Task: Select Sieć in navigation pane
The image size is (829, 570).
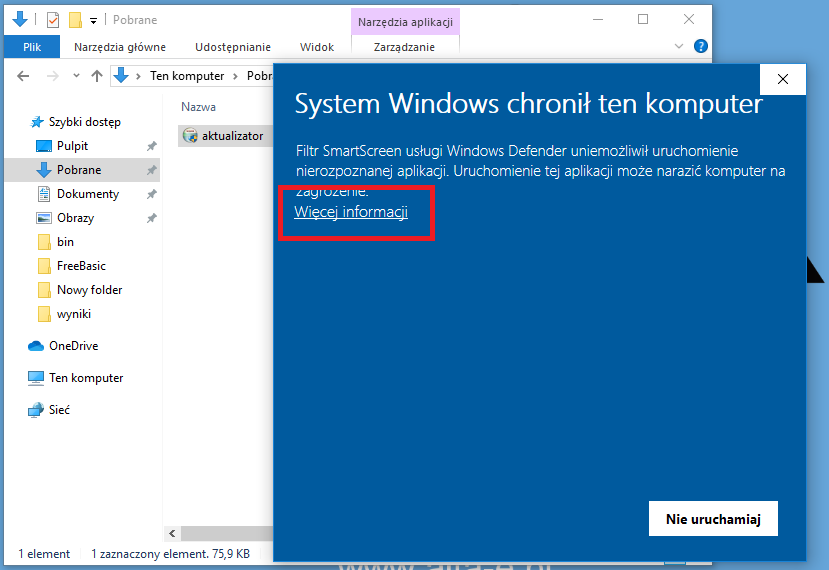Action: [59, 410]
